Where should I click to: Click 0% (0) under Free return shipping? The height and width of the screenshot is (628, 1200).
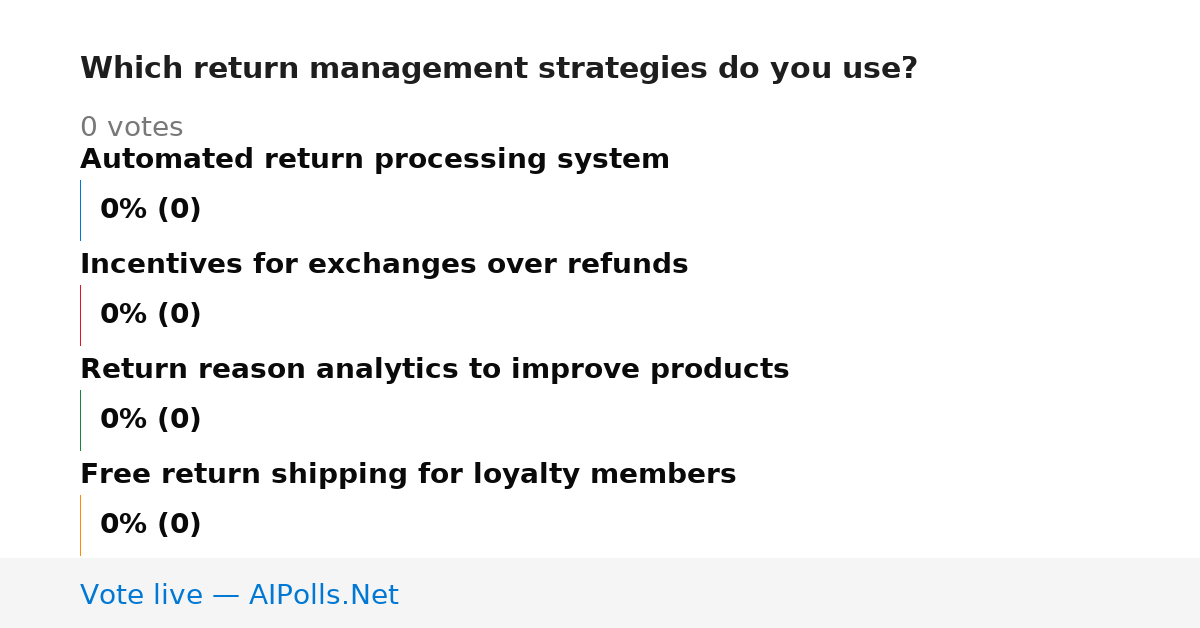151,525
